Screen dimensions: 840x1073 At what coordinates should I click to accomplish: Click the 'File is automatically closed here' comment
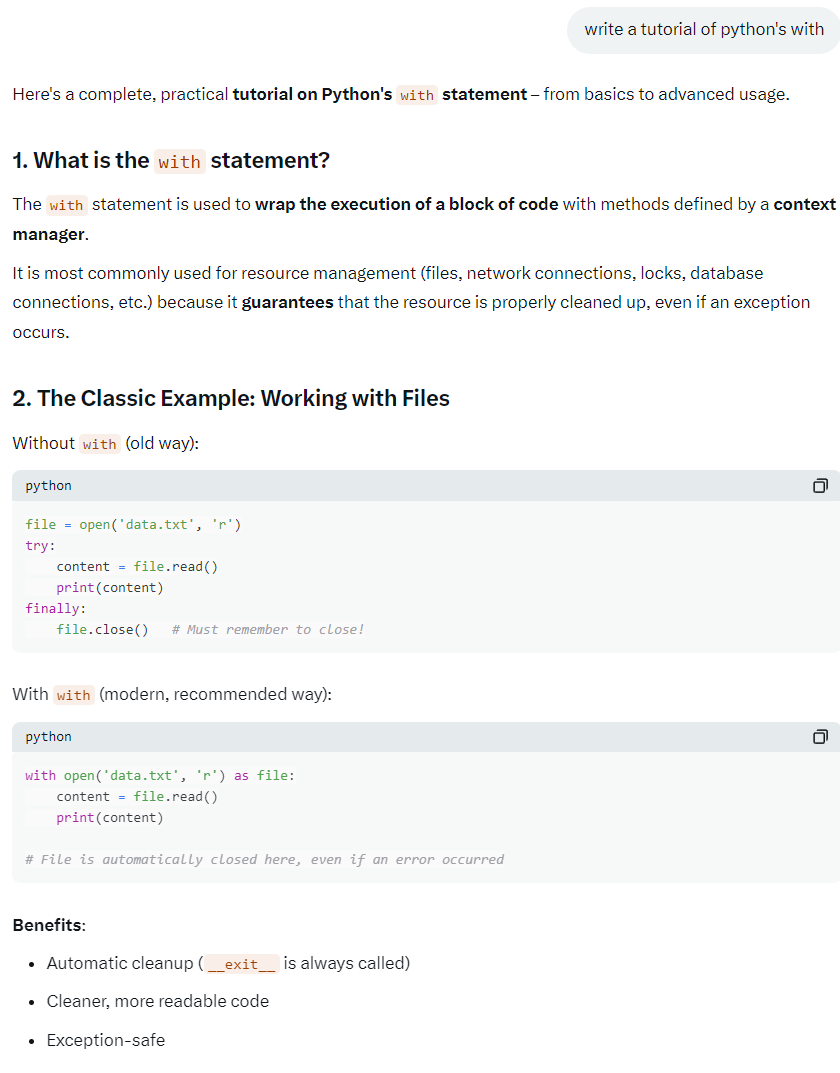[x=264, y=859]
